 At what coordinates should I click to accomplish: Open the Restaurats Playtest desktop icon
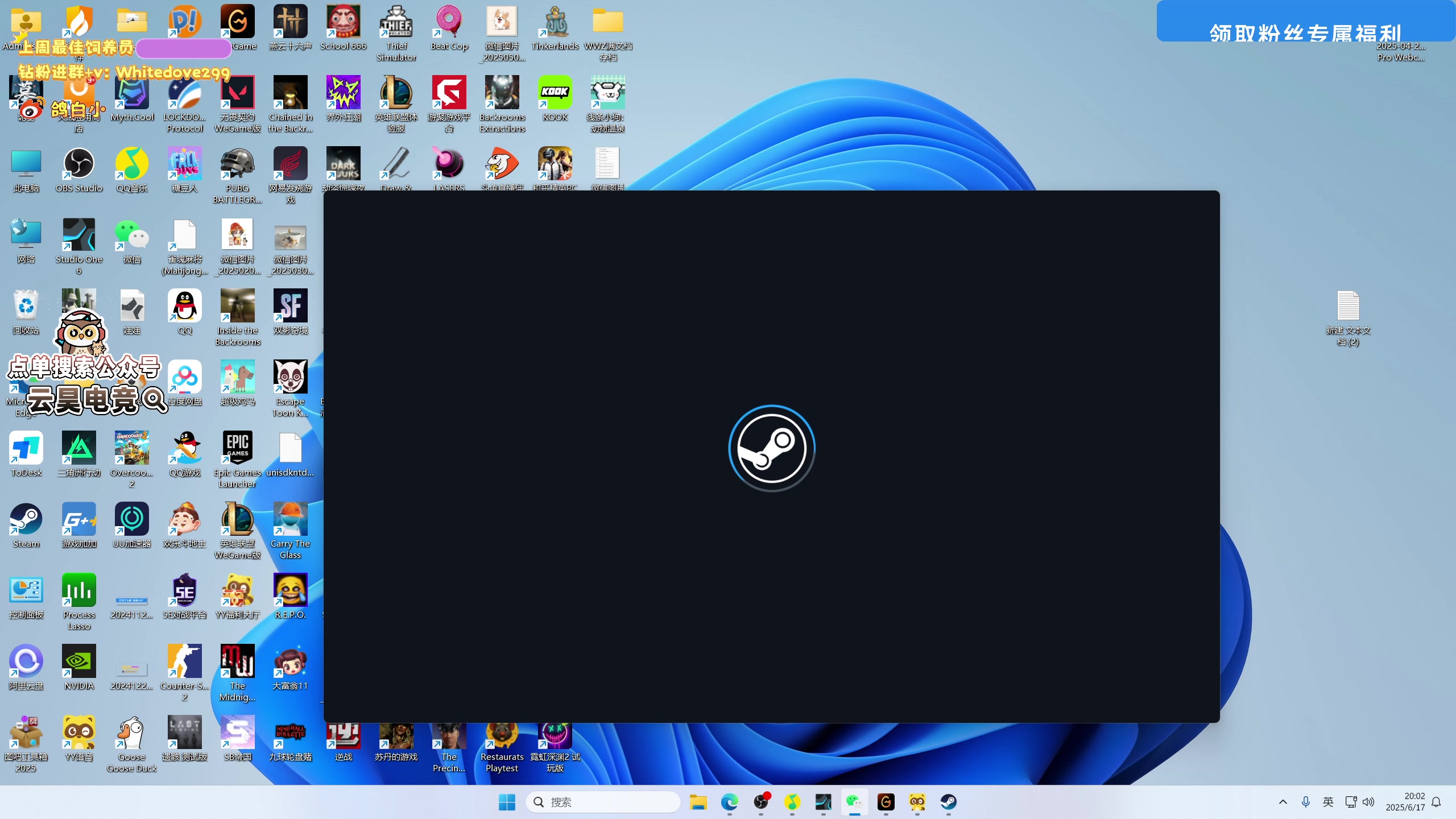coord(502,746)
